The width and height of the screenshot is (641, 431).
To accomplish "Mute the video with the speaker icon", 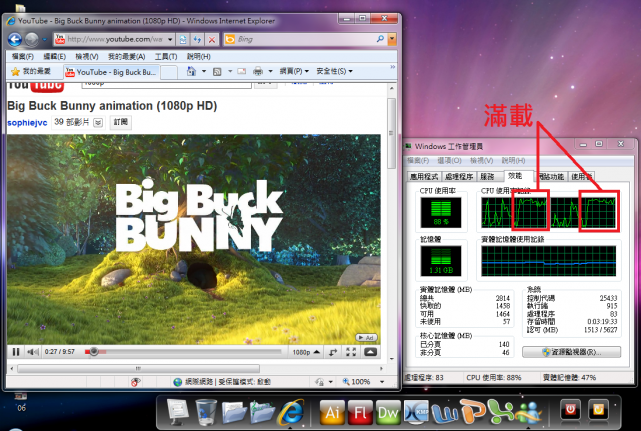I will (x=33, y=352).
